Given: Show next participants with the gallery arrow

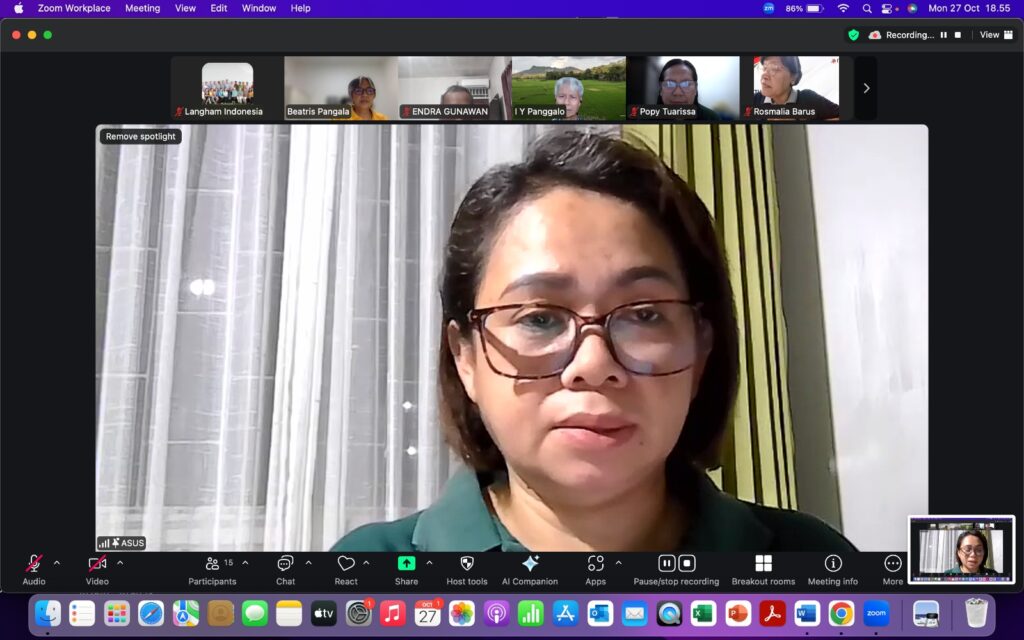Looking at the screenshot, I should pos(866,88).
